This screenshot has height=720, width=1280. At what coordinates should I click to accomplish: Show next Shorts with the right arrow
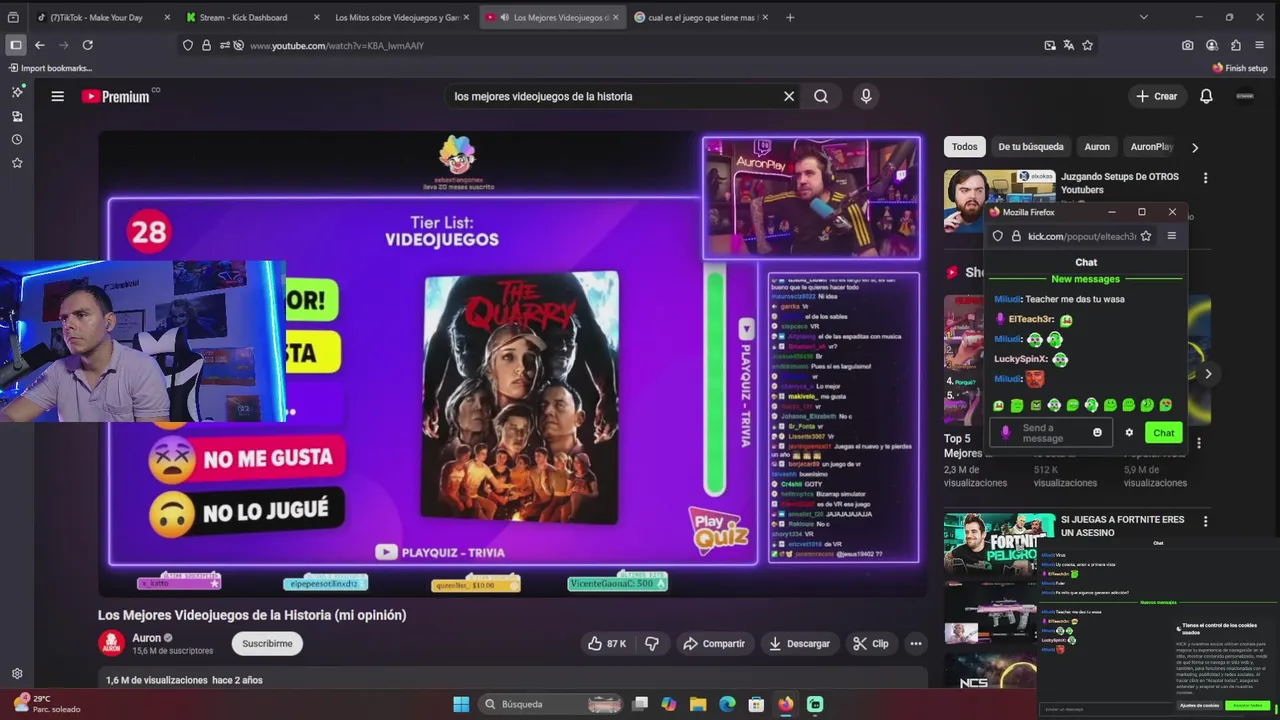coord(1208,374)
